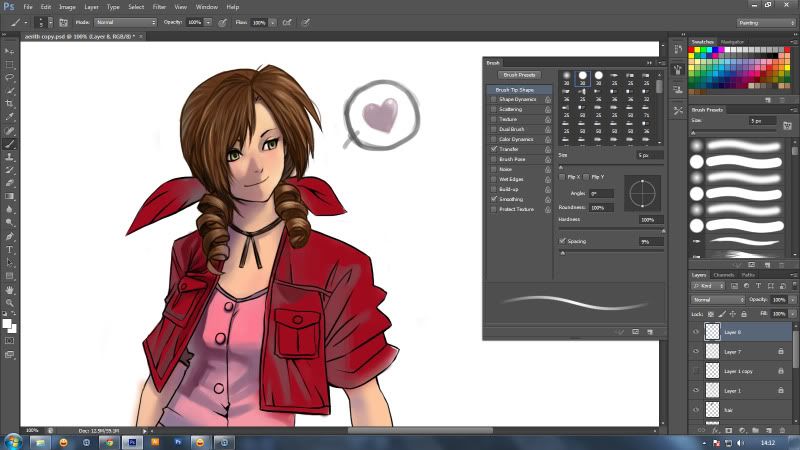
Task: Hide Layer 7 using its eye icon
Action: pyautogui.click(x=695, y=351)
